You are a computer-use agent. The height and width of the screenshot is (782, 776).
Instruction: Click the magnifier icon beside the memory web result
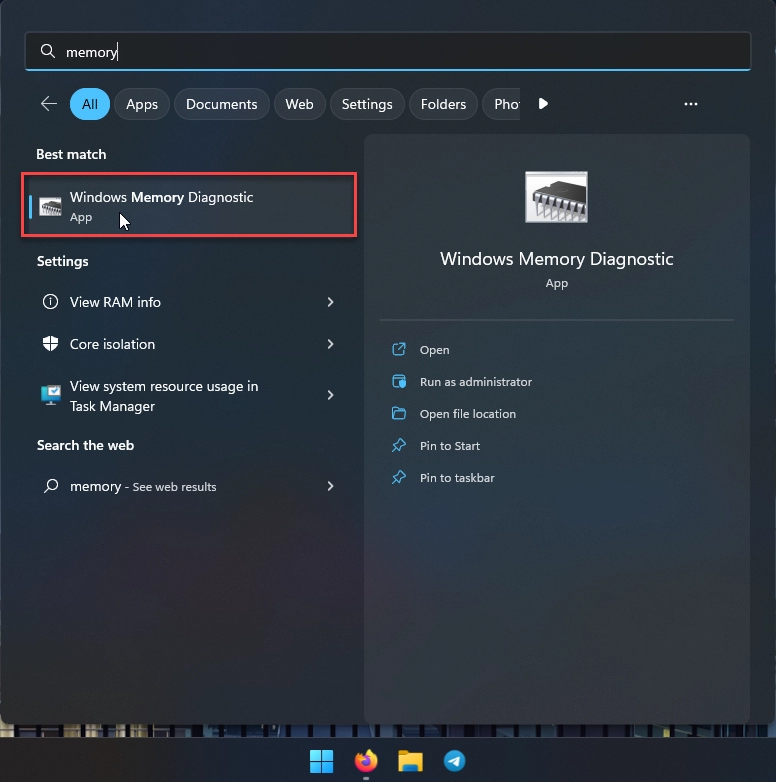pyautogui.click(x=51, y=486)
